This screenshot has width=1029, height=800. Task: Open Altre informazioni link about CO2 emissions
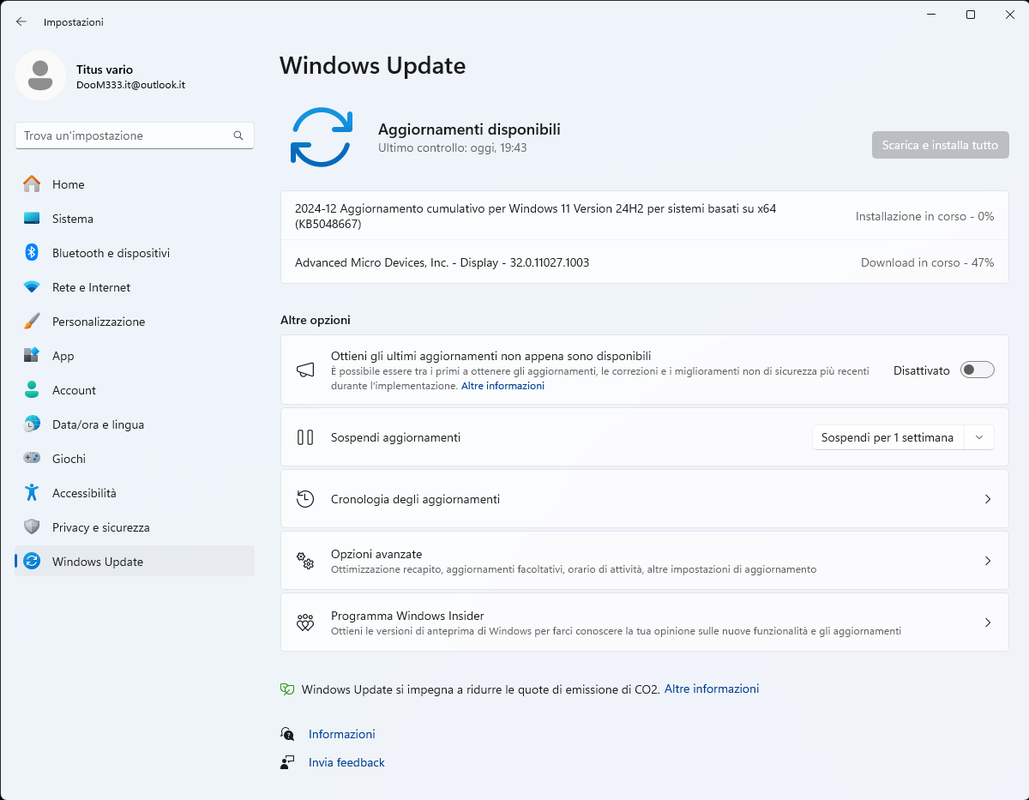click(711, 688)
